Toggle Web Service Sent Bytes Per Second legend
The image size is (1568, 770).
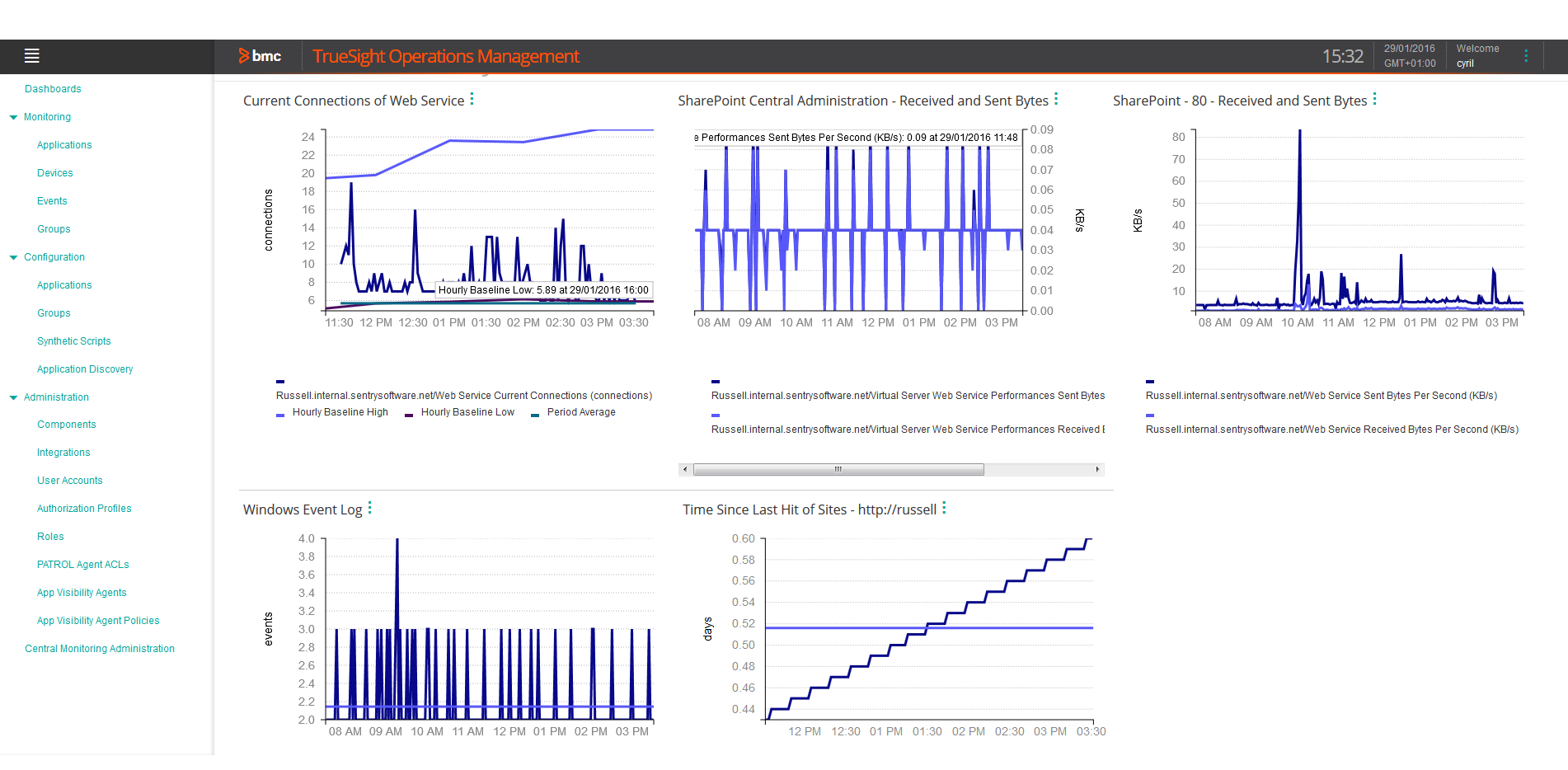coord(1322,396)
